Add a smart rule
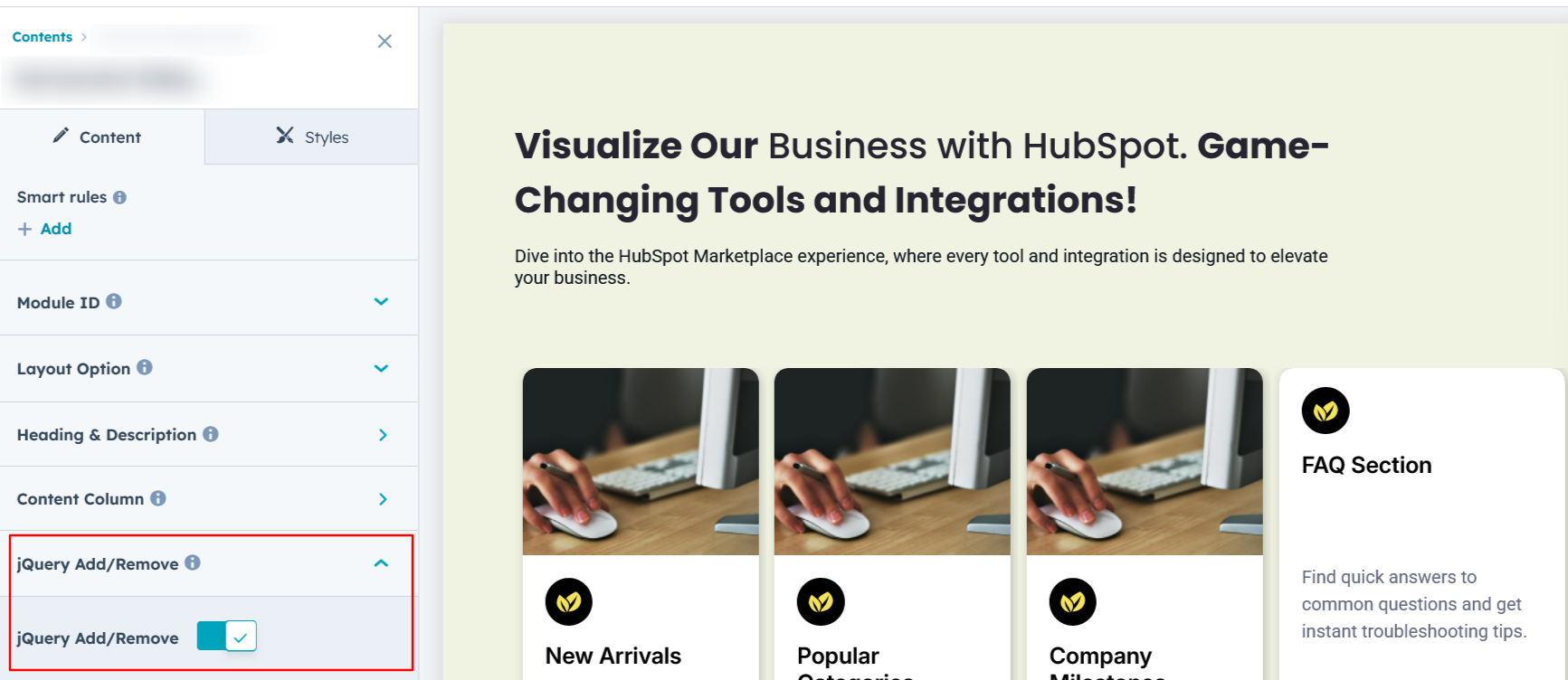 pos(45,229)
